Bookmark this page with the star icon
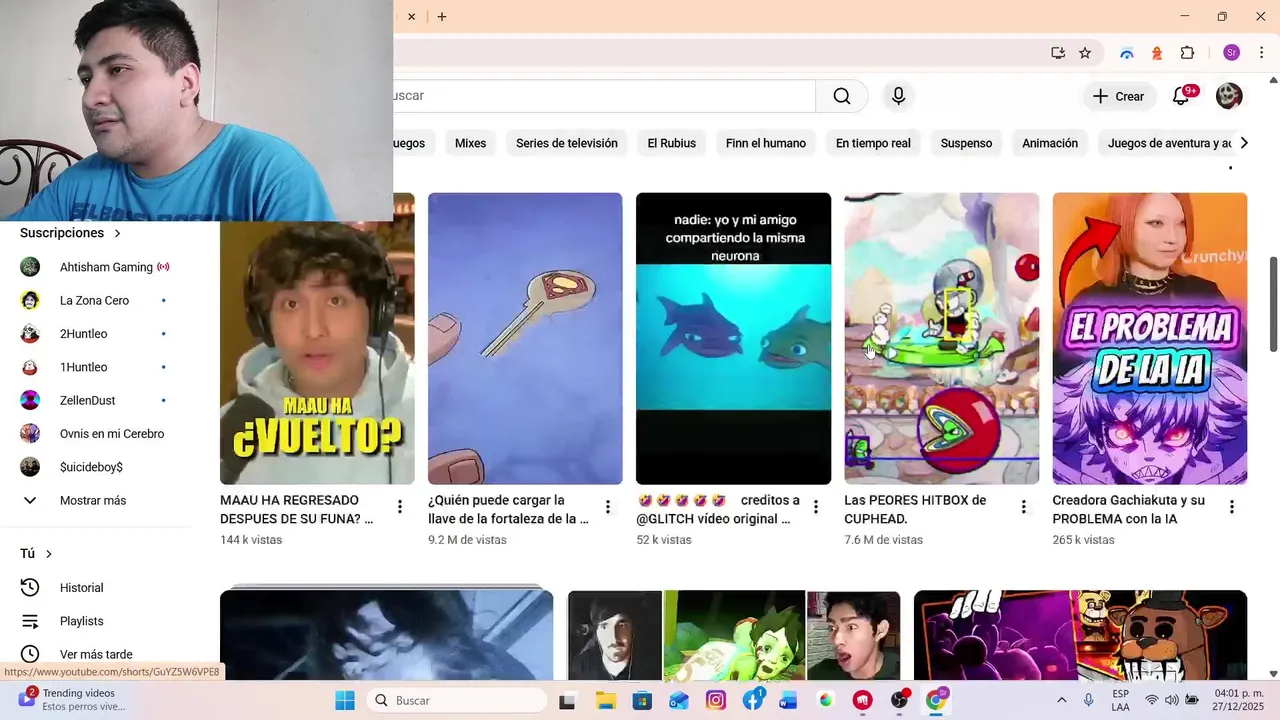 tap(1085, 53)
